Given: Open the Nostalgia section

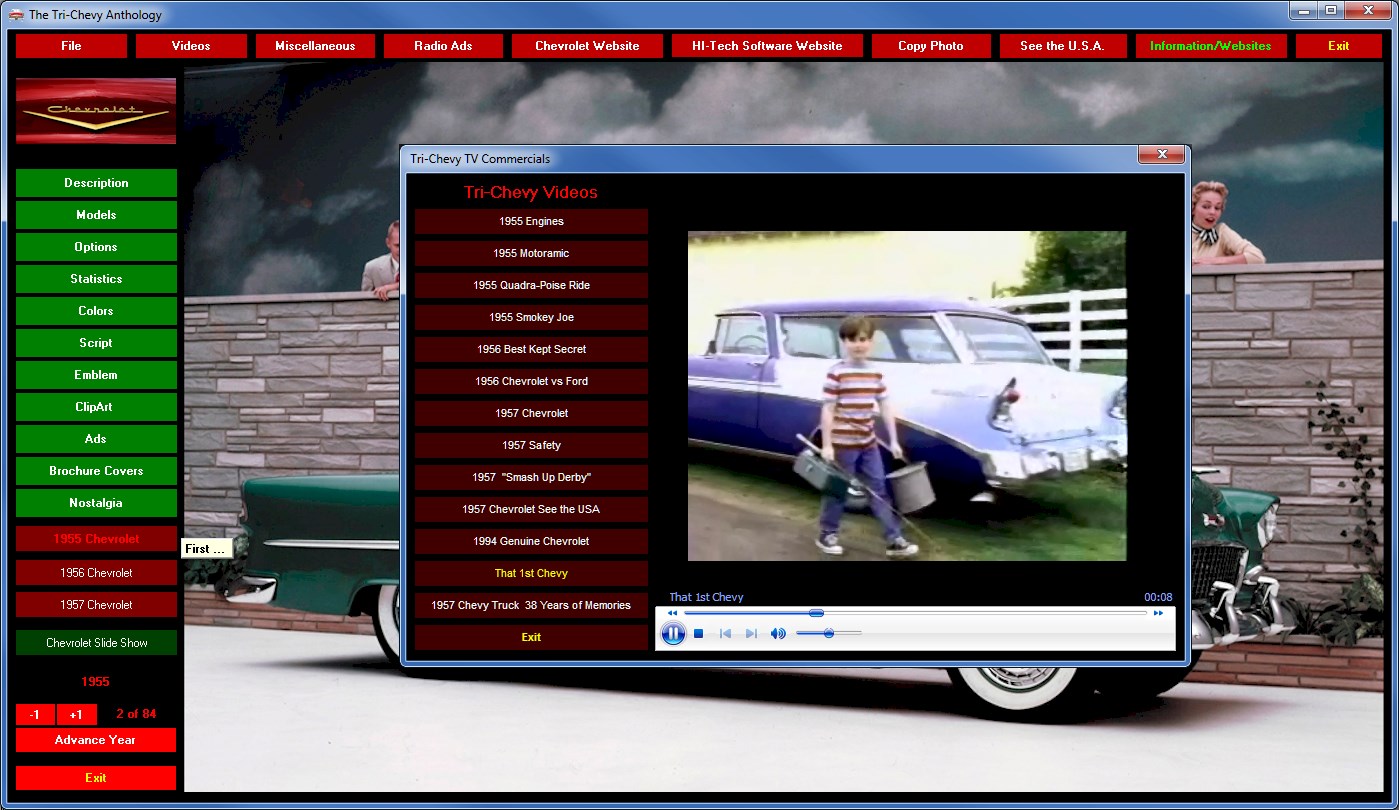Looking at the screenshot, I should (96, 503).
